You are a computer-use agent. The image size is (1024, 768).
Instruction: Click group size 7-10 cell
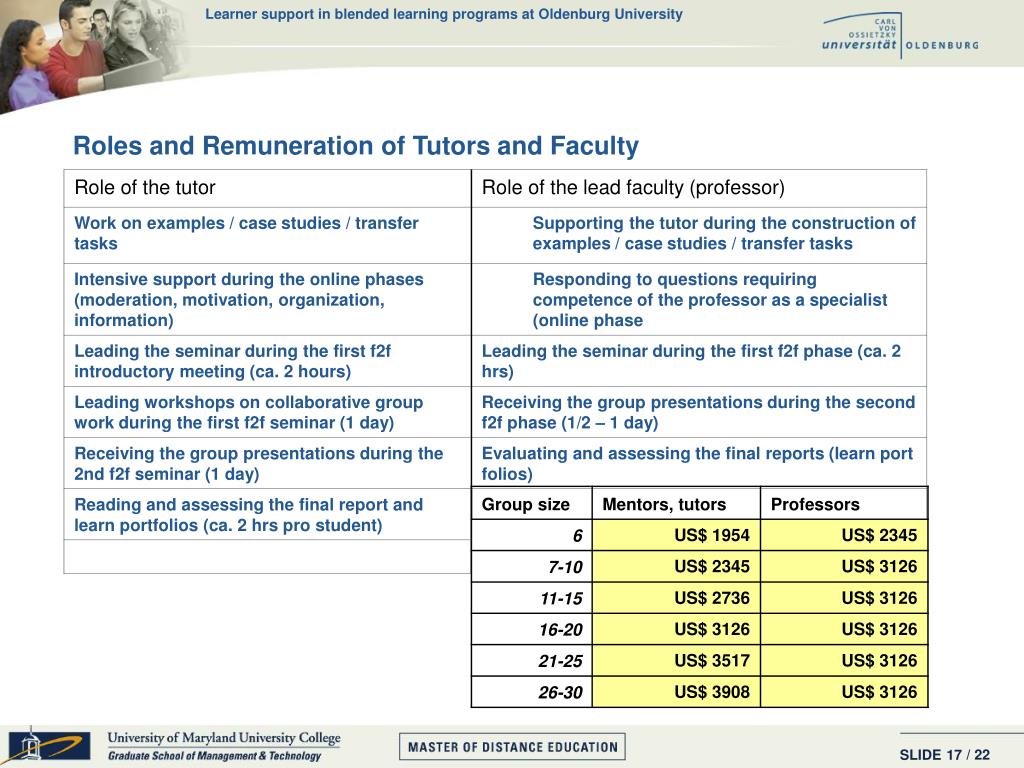coord(532,567)
